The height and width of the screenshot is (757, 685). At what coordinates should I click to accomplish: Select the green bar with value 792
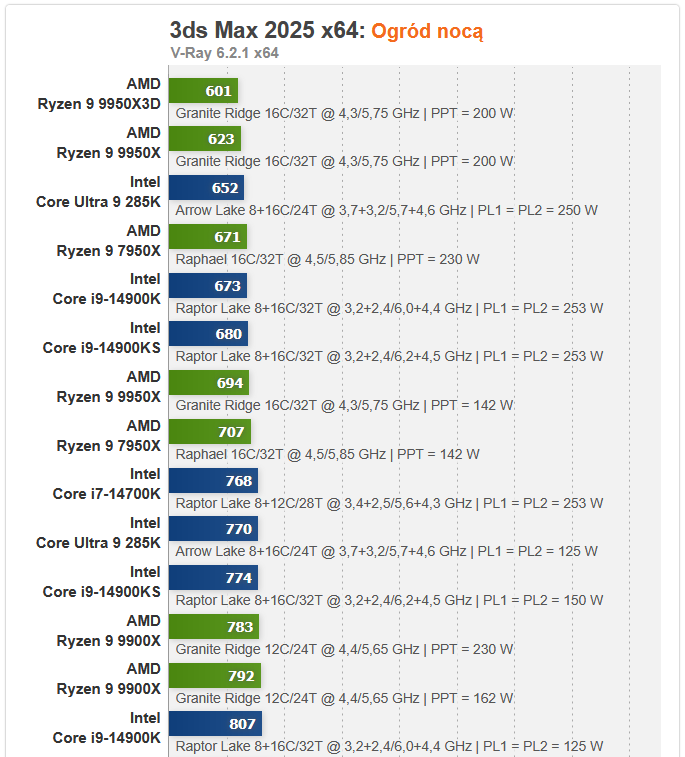(x=216, y=676)
